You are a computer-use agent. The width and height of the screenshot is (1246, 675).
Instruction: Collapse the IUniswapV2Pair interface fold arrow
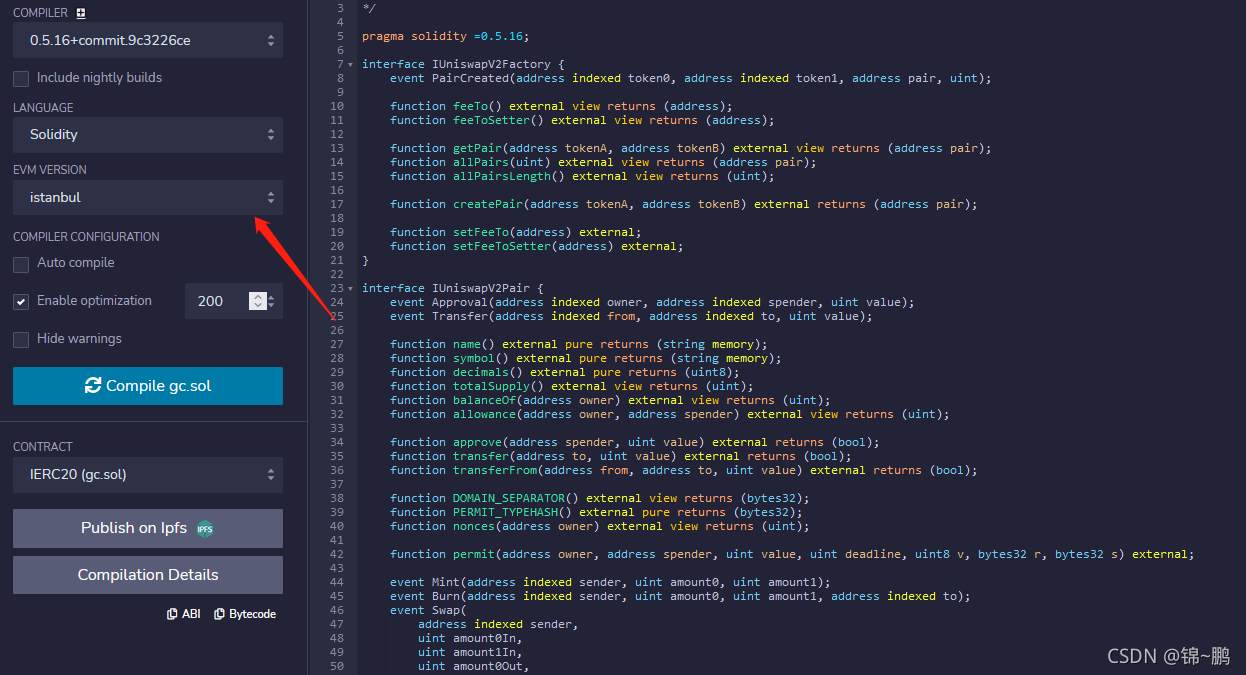[350, 288]
